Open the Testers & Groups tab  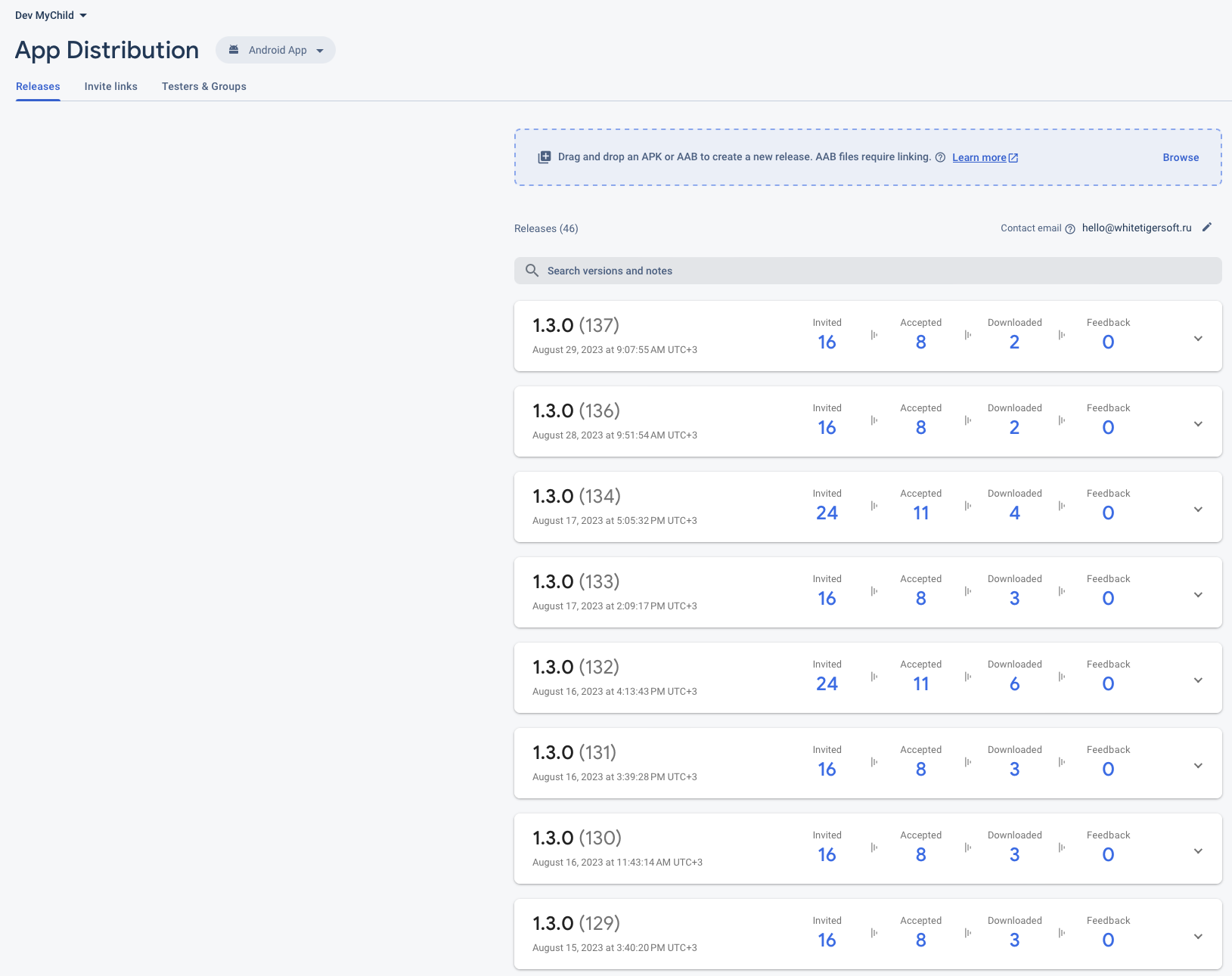click(x=204, y=86)
